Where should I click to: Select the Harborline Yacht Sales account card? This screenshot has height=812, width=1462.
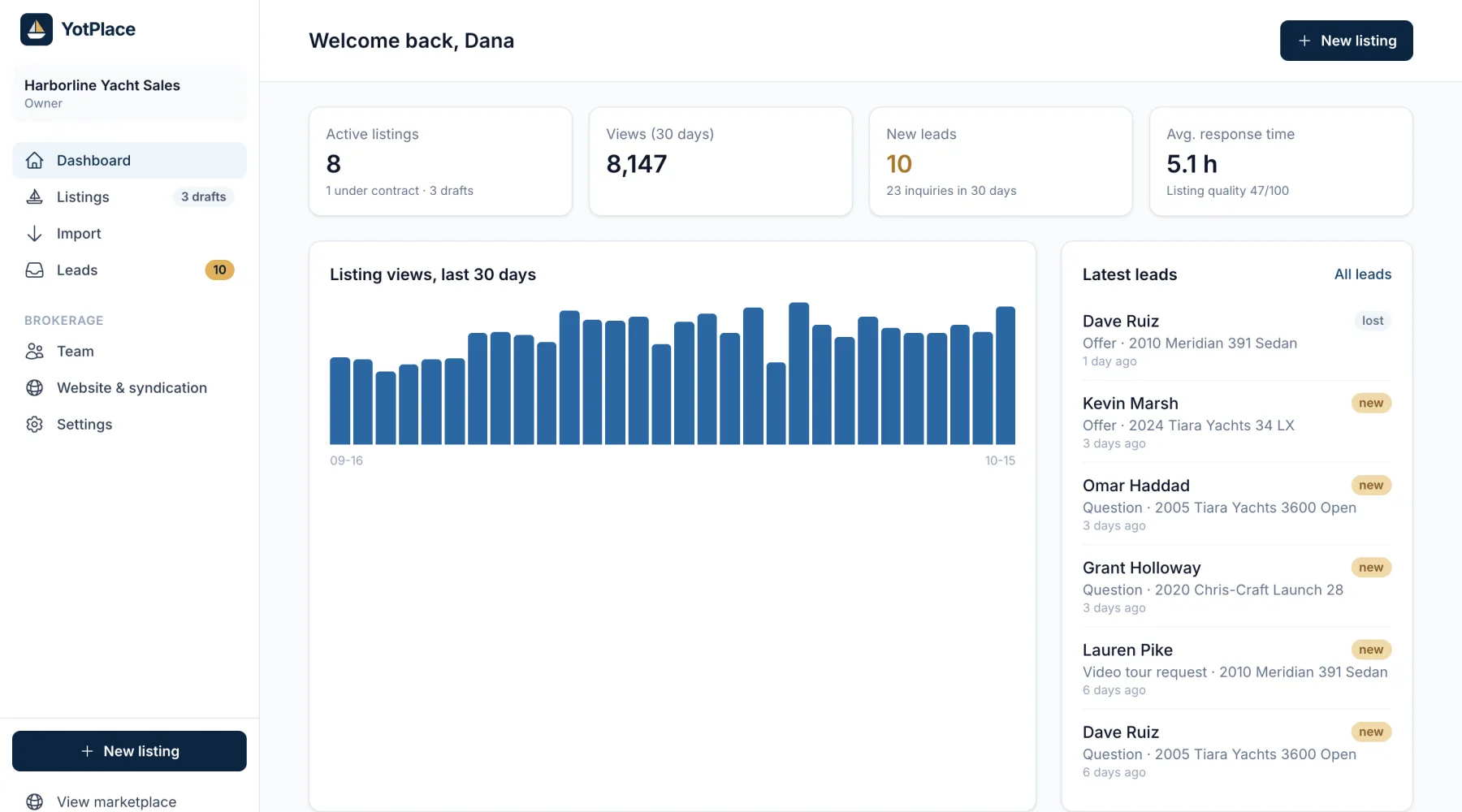pyautogui.click(x=129, y=93)
